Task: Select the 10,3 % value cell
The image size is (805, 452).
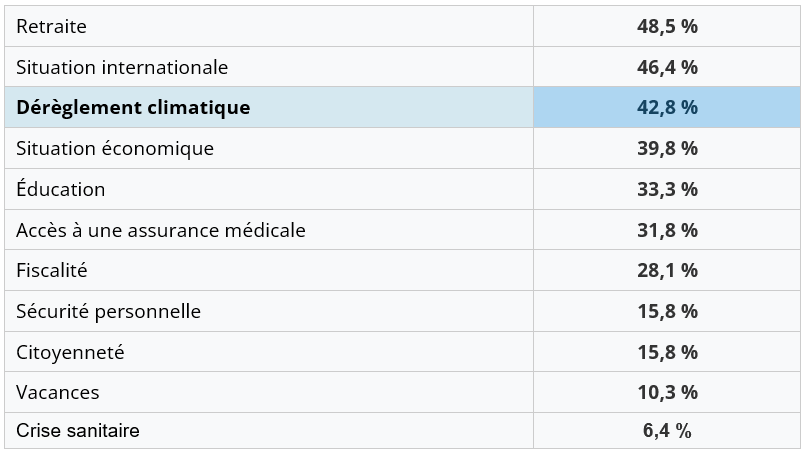Action: tap(667, 392)
